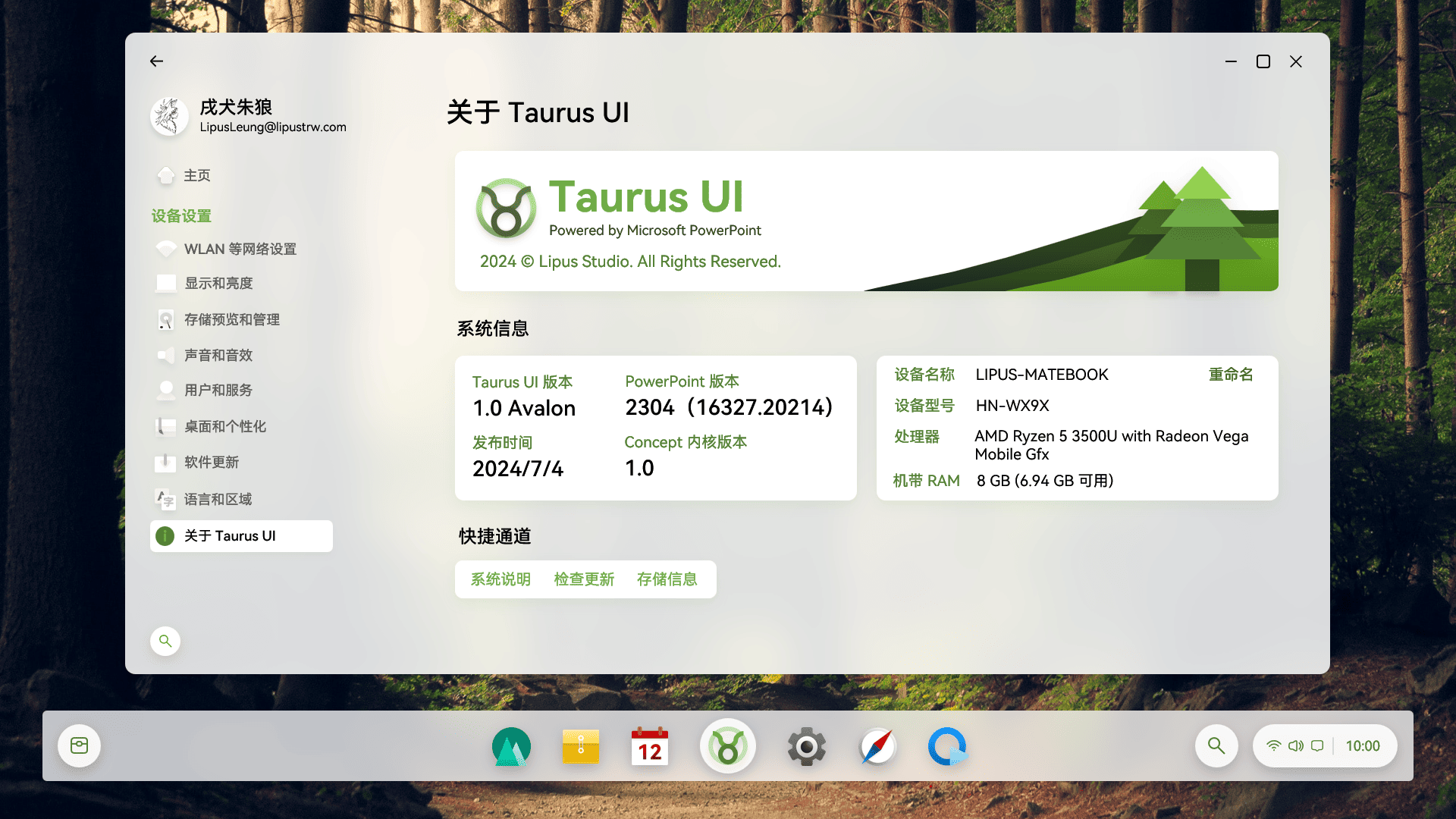Viewport: 1456px width, 819px height.
Task: Select 显示和亮度 in sidebar
Action: pos(218,284)
